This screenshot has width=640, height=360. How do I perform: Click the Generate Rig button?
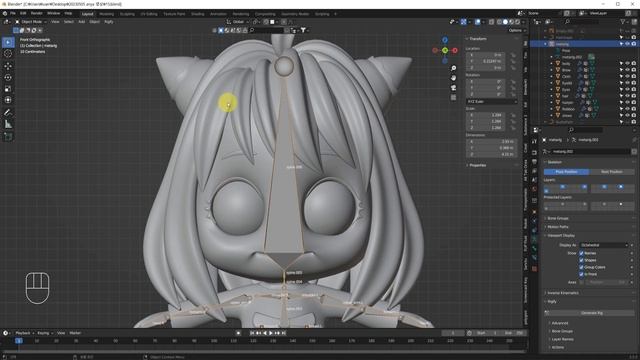tap(589, 313)
